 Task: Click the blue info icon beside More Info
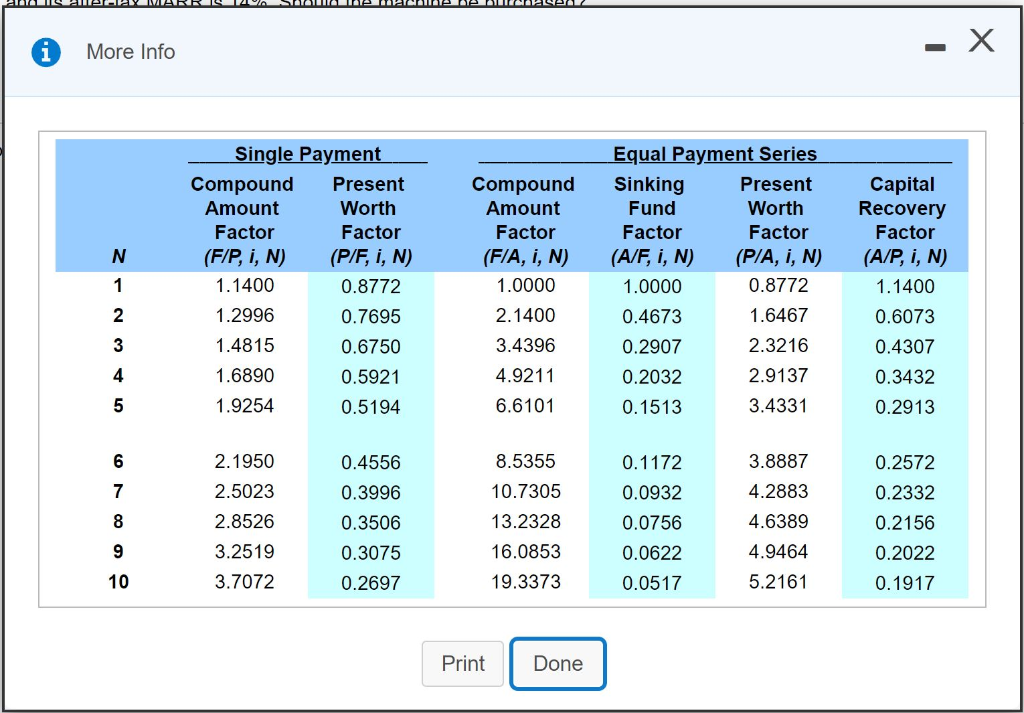(46, 52)
